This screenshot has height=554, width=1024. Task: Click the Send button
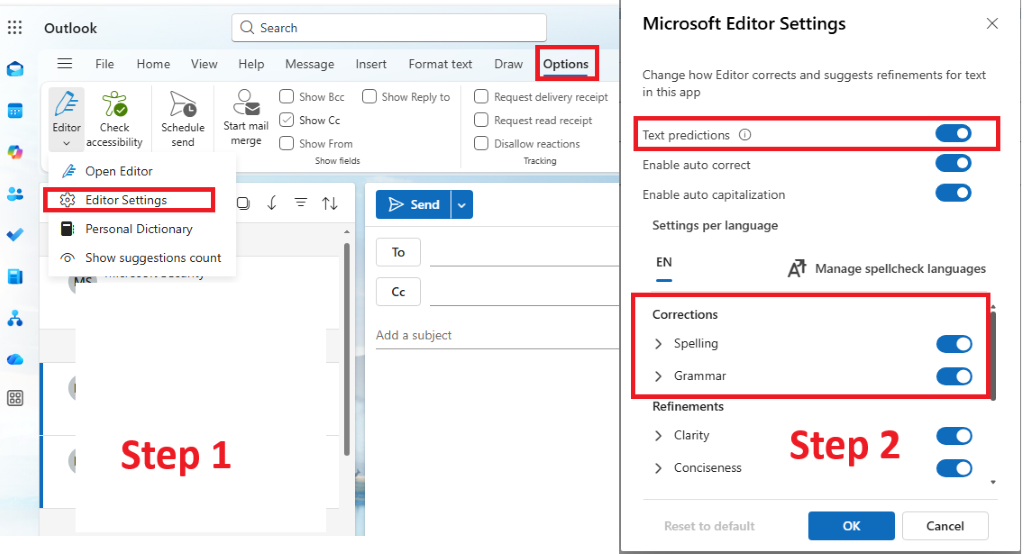pos(413,204)
